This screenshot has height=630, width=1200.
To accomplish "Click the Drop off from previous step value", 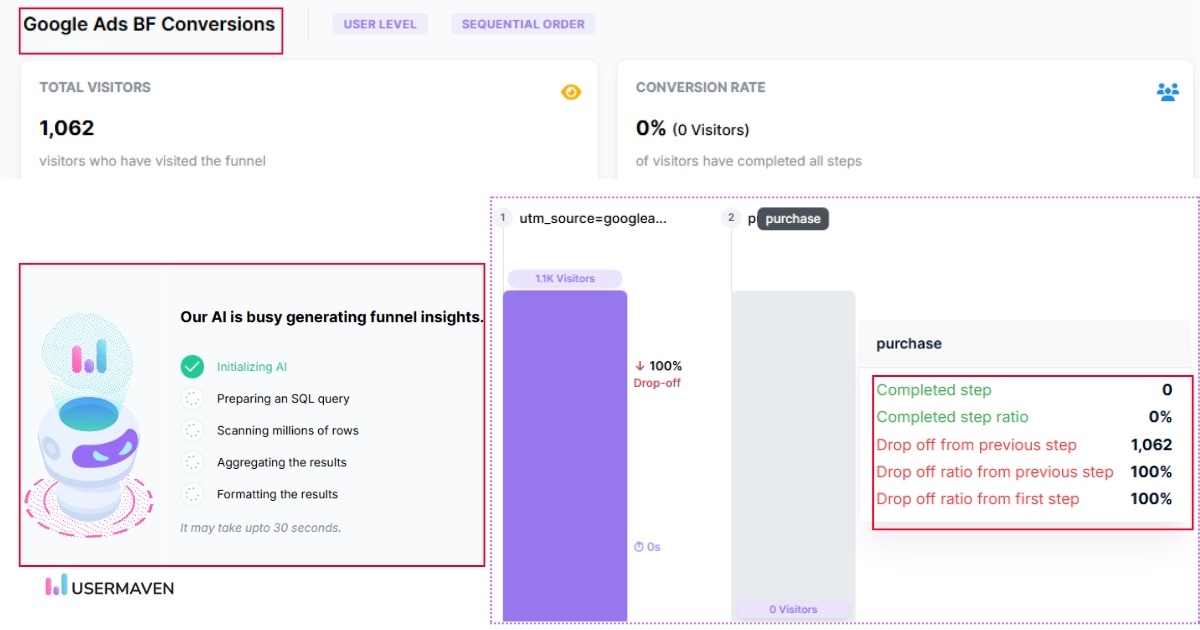I will [1152, 444].
